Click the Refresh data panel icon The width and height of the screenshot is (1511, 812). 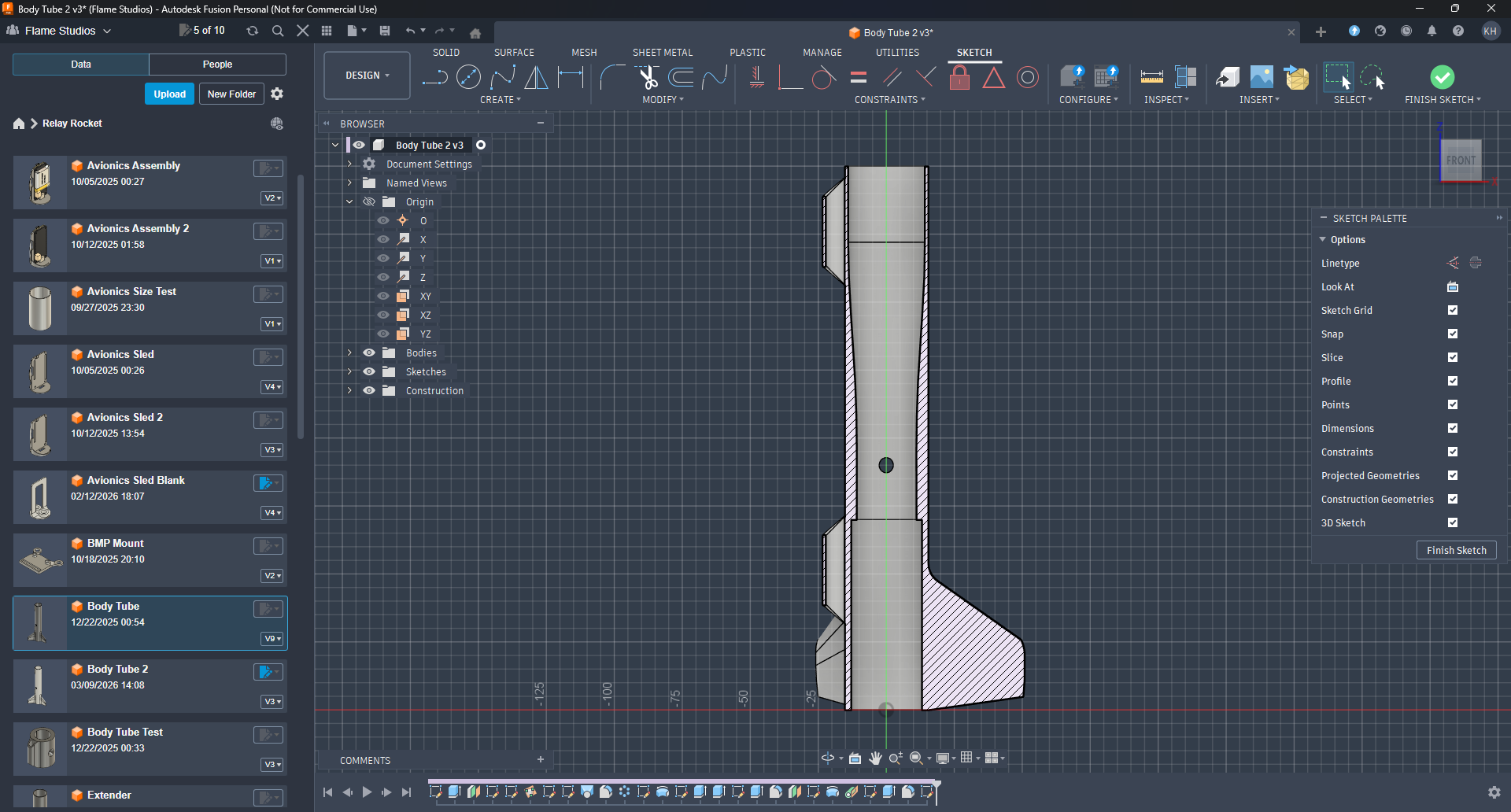[x=252, y=31]
